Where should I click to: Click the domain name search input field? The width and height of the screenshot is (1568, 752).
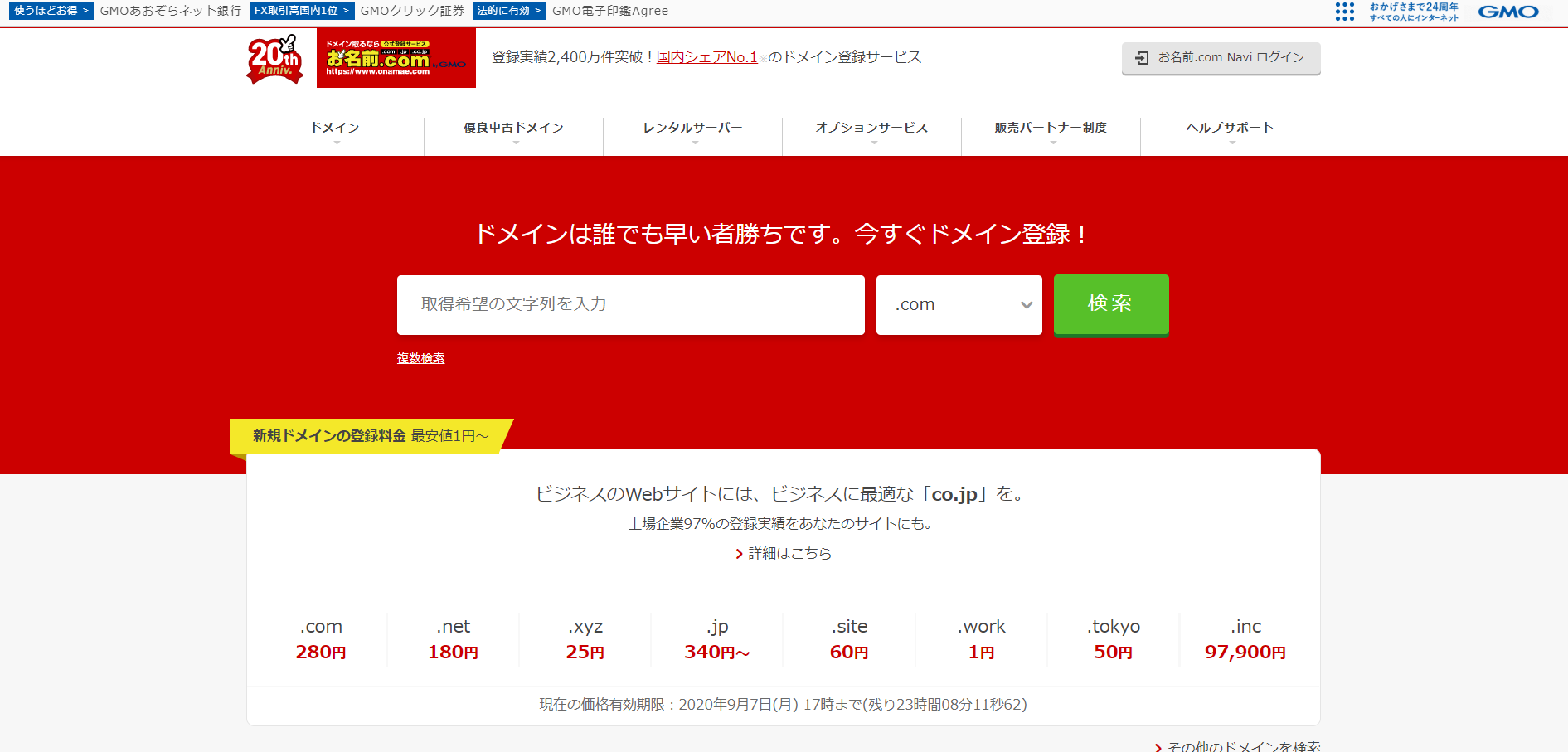(x=631, y=305)
